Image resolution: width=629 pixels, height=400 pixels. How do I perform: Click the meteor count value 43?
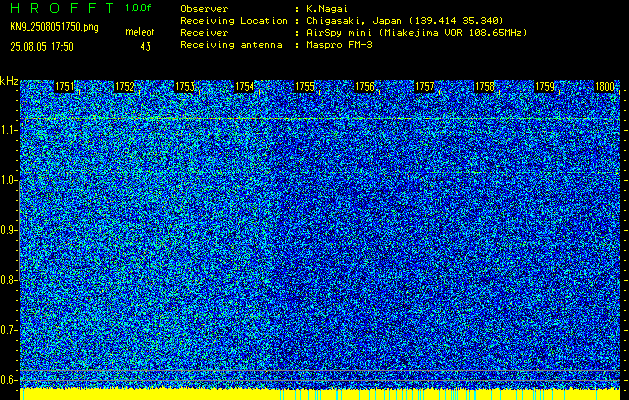coord(146,47)
